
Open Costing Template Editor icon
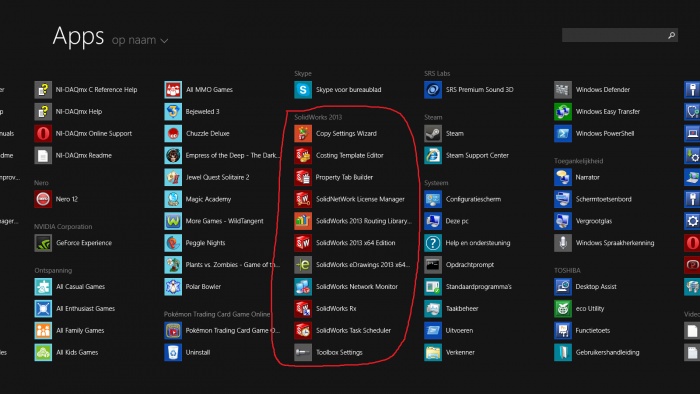tap(303, 155)
